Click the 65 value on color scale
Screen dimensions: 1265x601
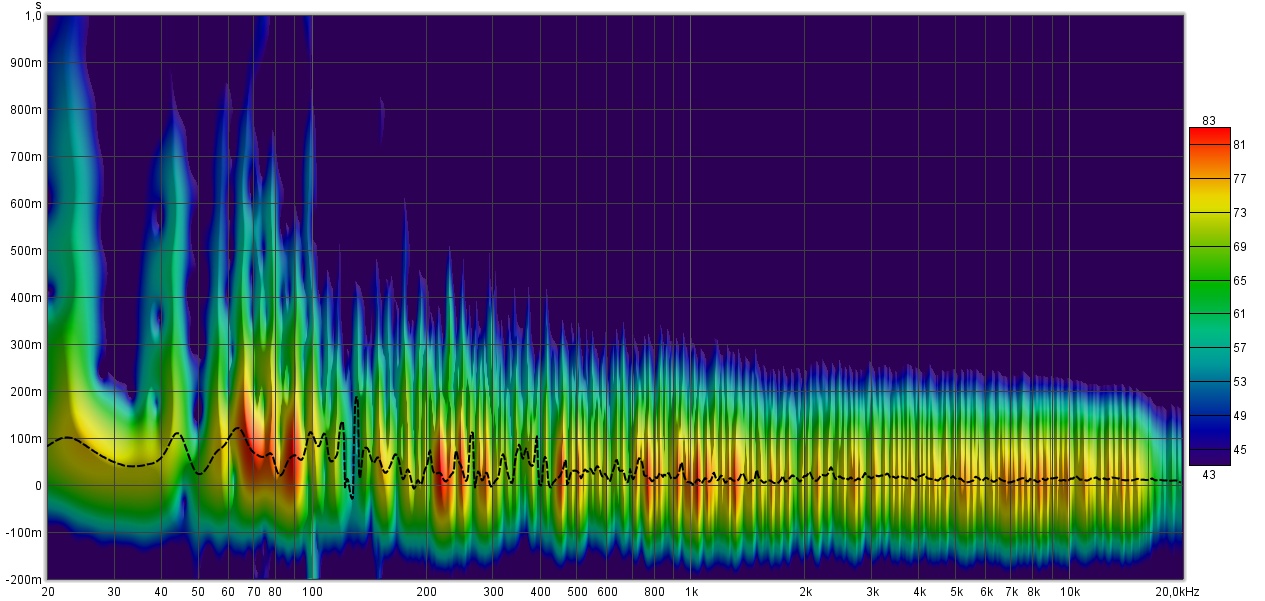pyautogui.click(x=1240, y=281)
